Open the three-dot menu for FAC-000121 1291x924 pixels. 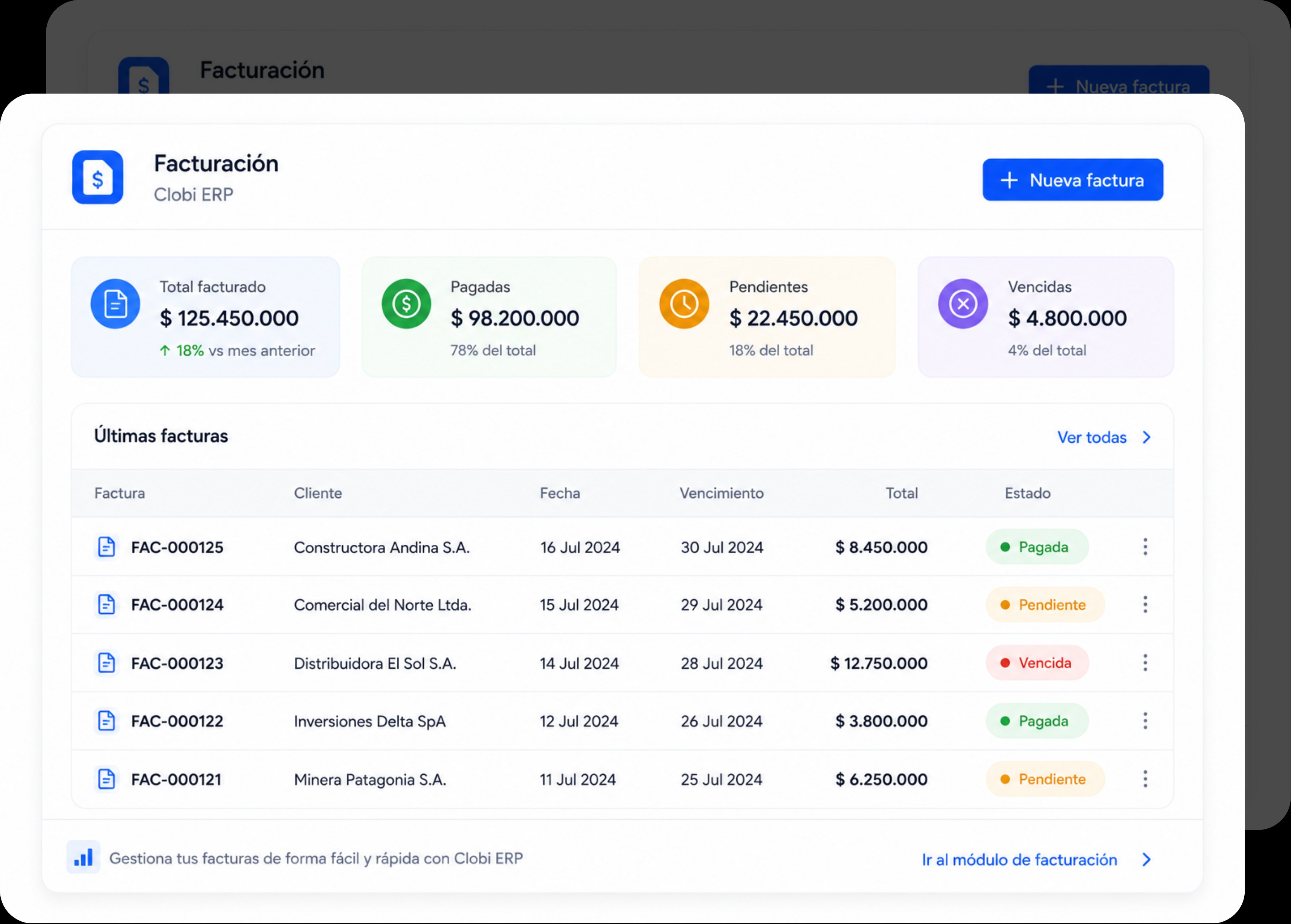[1145, 779]
